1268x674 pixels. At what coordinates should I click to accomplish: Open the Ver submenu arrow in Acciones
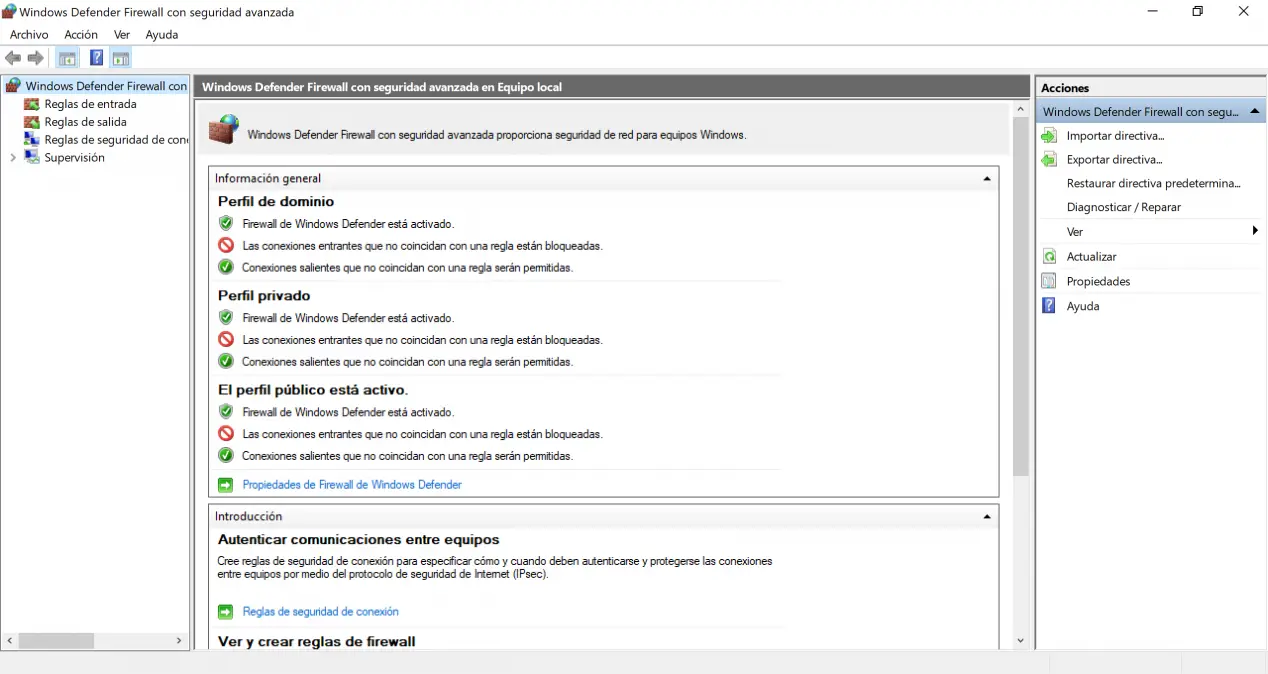point(1254,232)
